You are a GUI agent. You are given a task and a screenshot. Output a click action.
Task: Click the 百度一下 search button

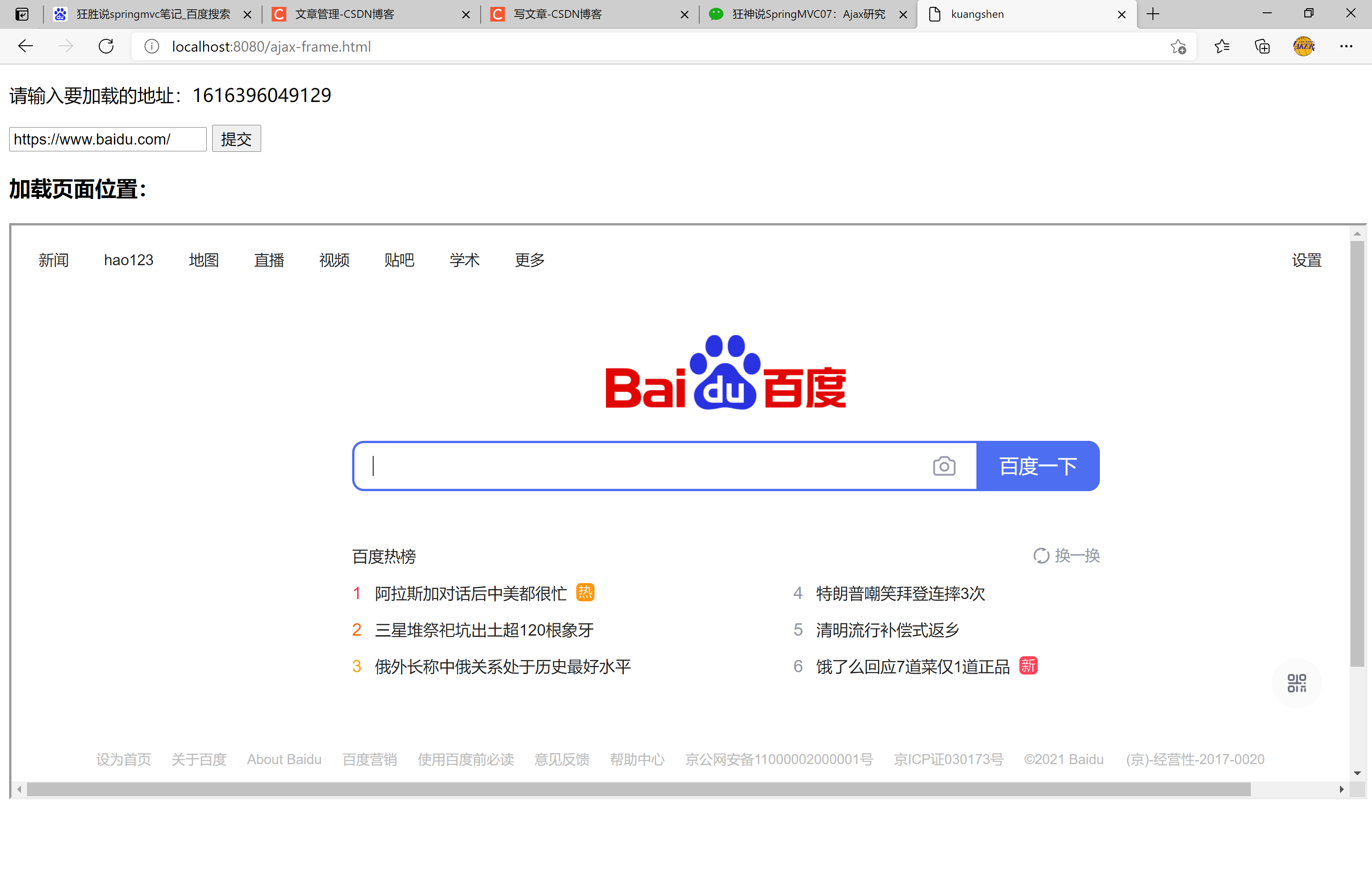tap(1038, 466)
